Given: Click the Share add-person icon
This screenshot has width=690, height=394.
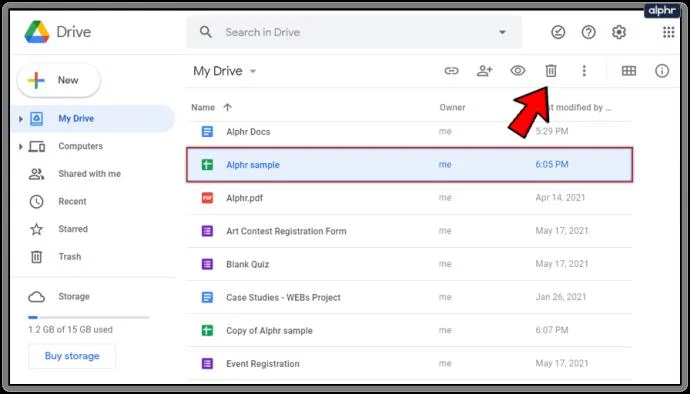Looking at the screenshot, I should [x=484, y=71].
